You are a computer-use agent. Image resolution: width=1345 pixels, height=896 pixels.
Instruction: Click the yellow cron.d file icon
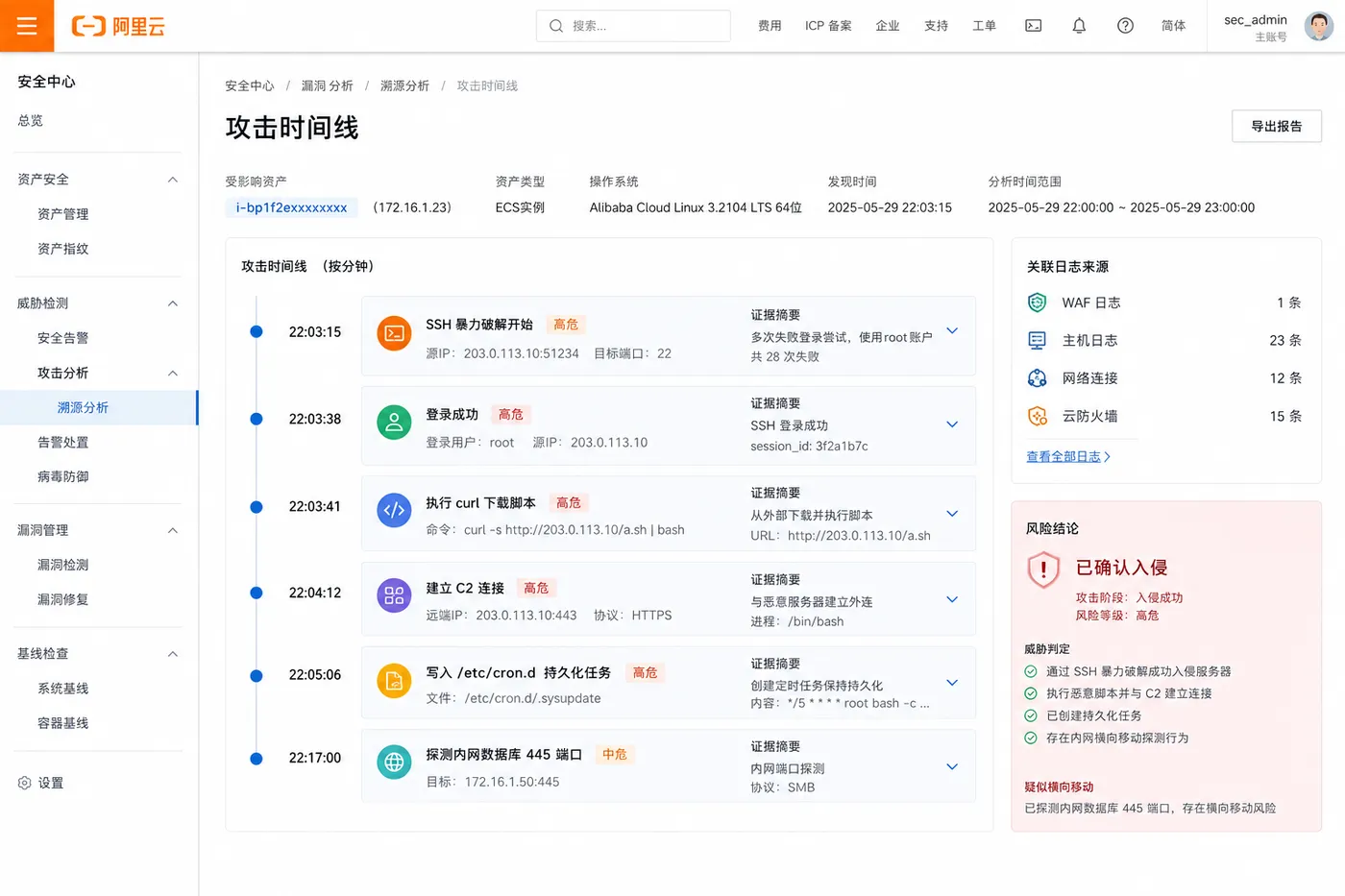point(394,681)
